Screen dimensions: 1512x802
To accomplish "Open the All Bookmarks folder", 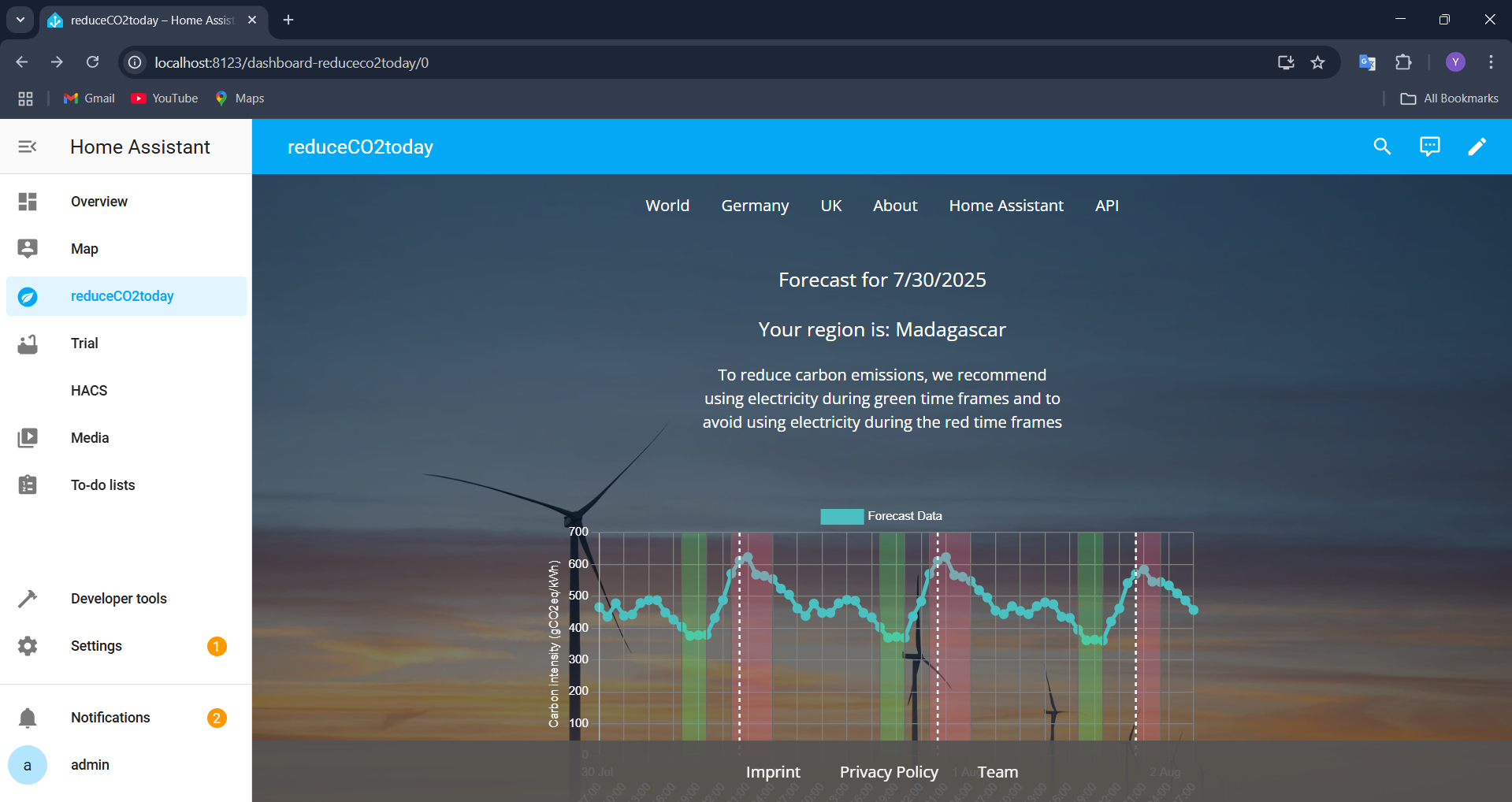I will (x=1449, y=98).
